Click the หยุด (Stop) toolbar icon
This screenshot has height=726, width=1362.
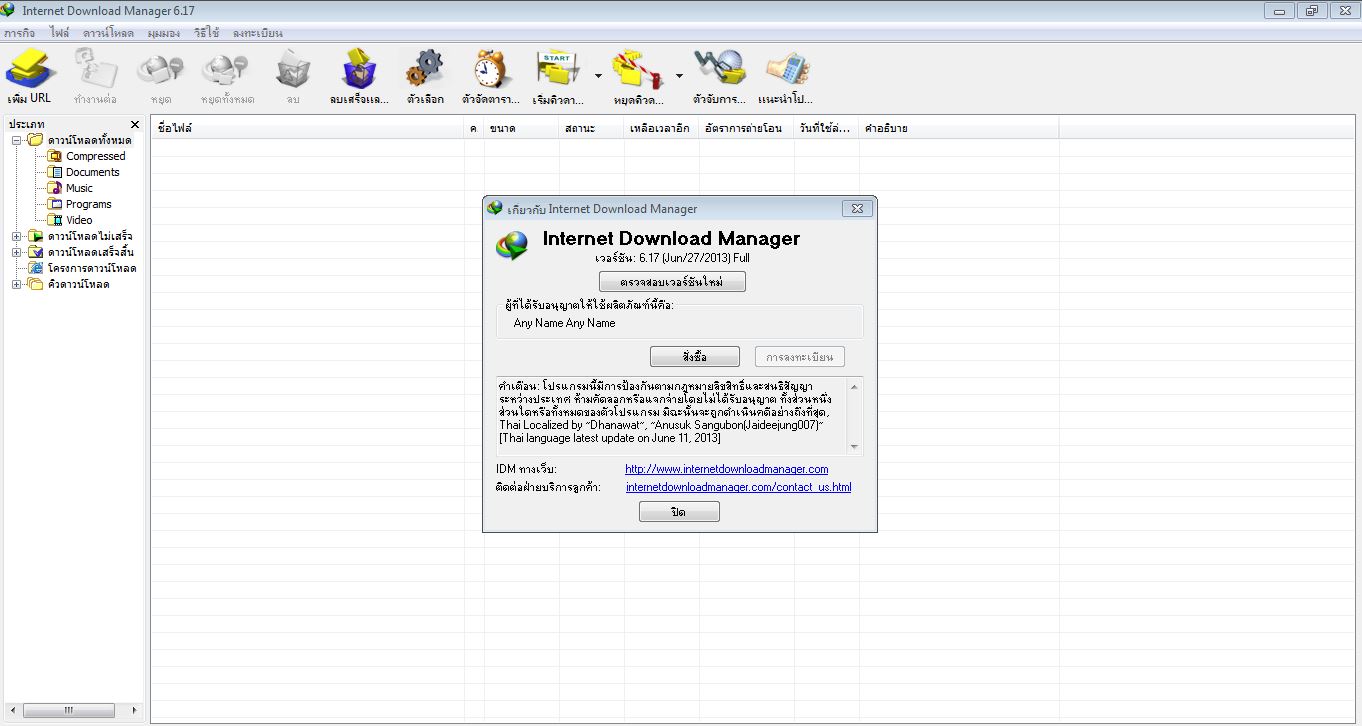tap(160, 69)
